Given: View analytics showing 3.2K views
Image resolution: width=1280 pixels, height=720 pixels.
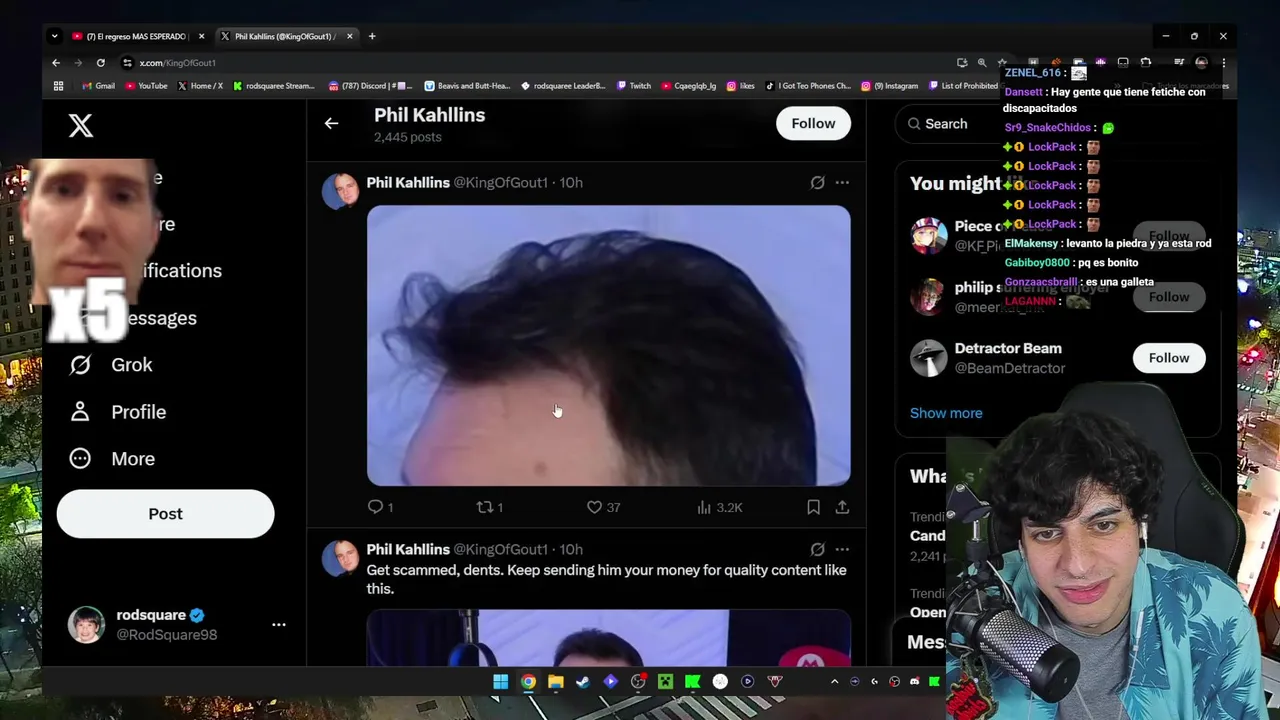Looking at the screenshot, I should click(x=720, y=507).
